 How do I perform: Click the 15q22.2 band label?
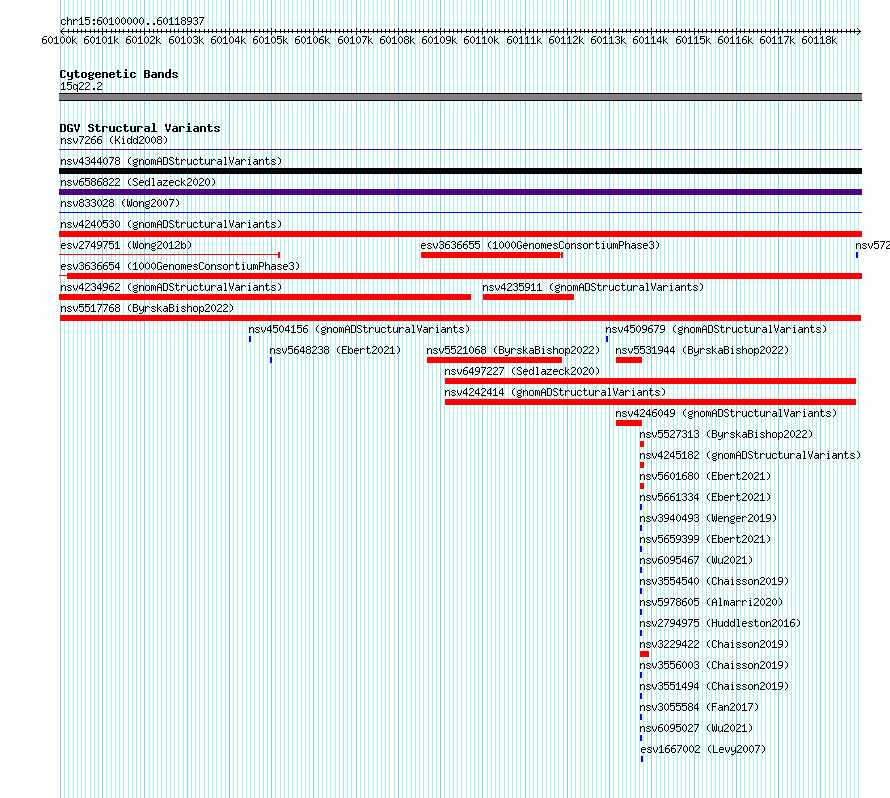coord(81,86)
